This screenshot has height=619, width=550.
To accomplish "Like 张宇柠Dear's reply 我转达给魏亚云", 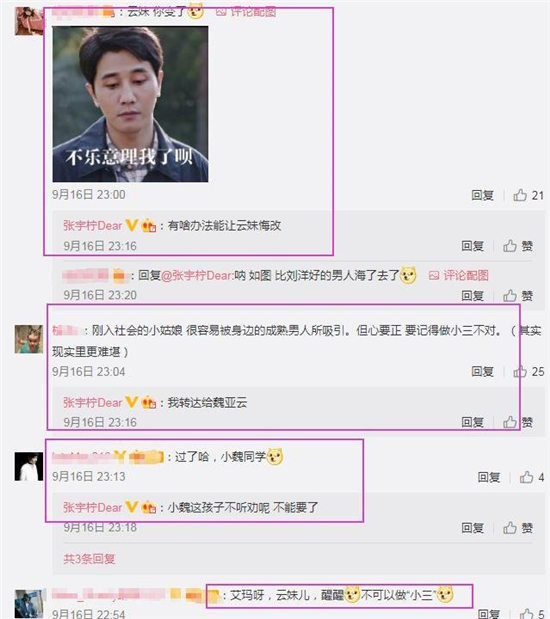I will coord(518,422).
